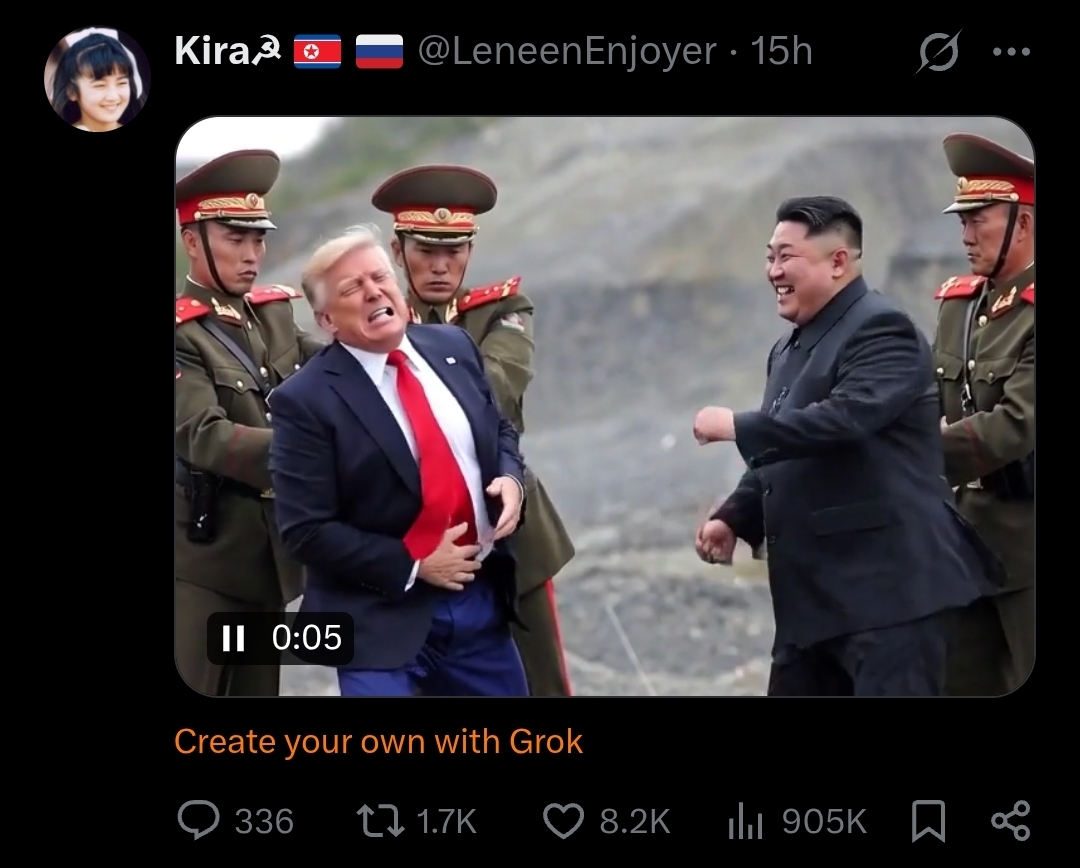Open the three-dot more options menu
The height and width of the screenshot is (868, 1080).
tap(1011, 52)
